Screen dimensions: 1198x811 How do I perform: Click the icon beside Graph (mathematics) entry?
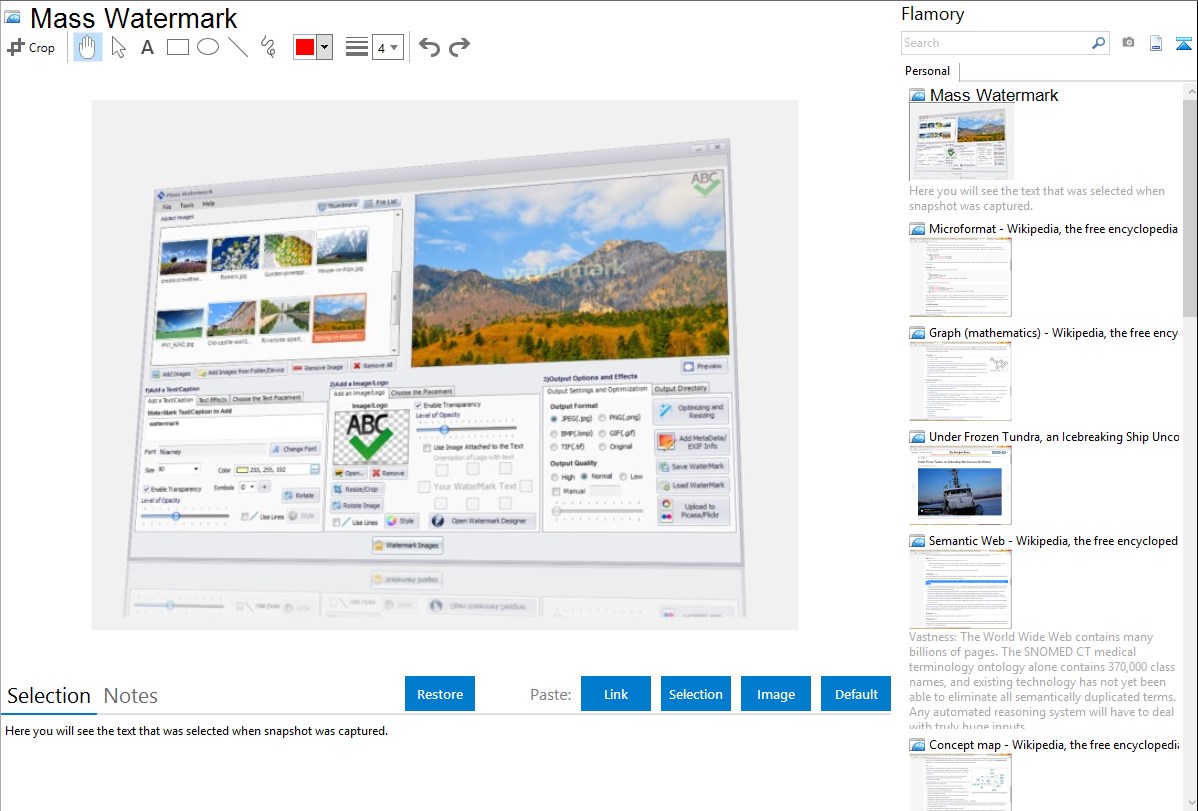917,333
